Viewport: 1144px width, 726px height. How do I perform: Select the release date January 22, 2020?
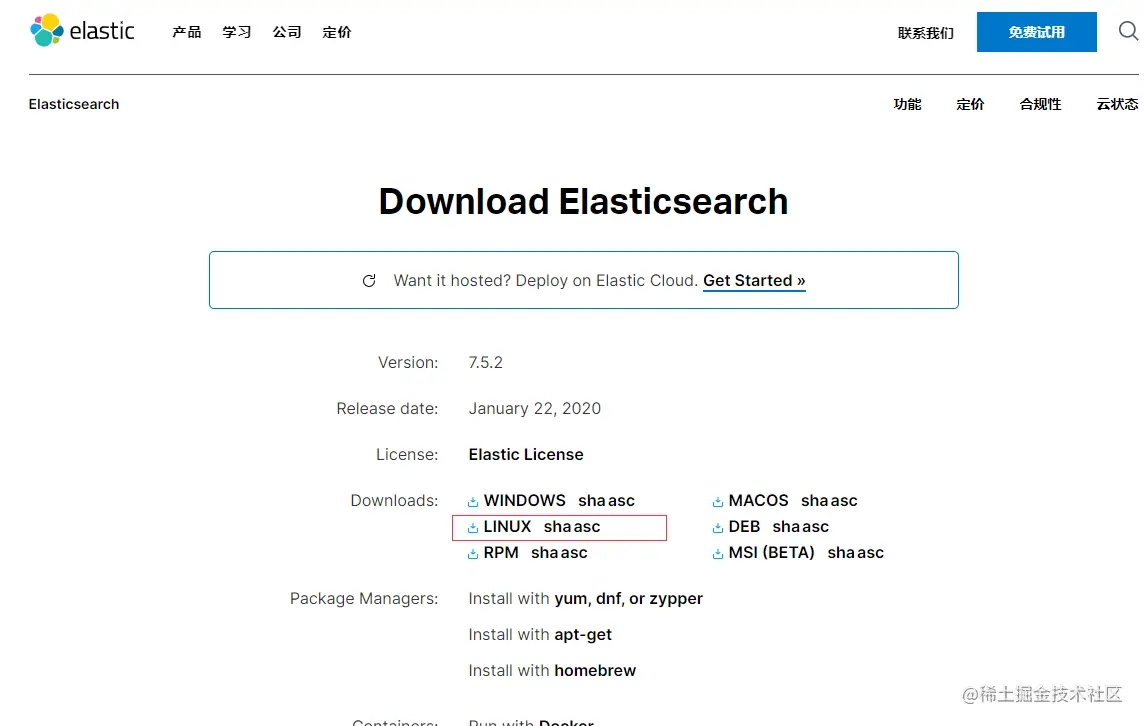535,409
